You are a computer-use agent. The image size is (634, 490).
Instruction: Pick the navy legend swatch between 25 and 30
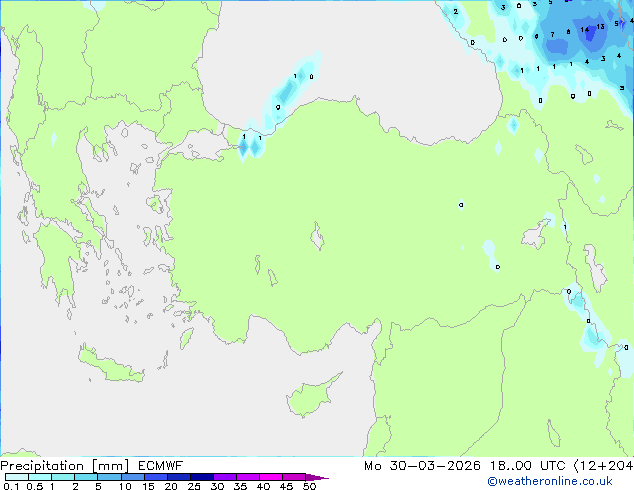(x=201, y=477)
